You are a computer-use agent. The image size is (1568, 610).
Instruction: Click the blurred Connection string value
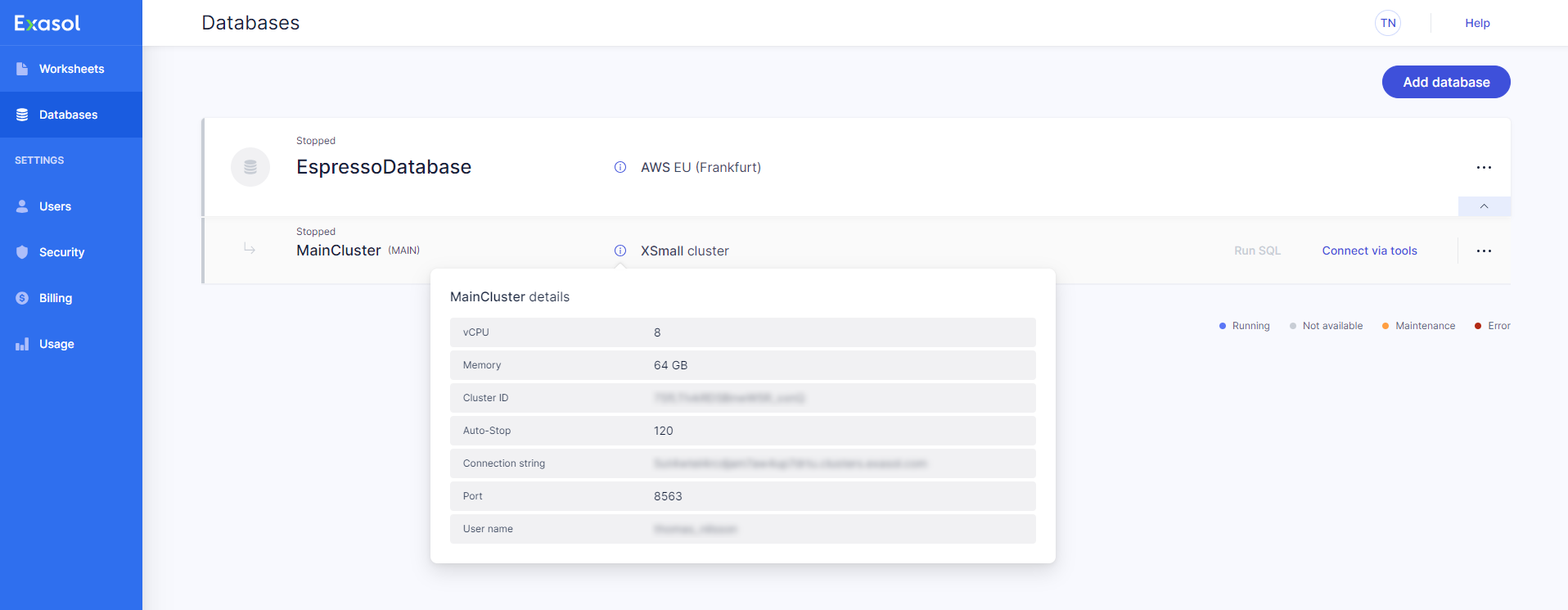click(790, 463)
